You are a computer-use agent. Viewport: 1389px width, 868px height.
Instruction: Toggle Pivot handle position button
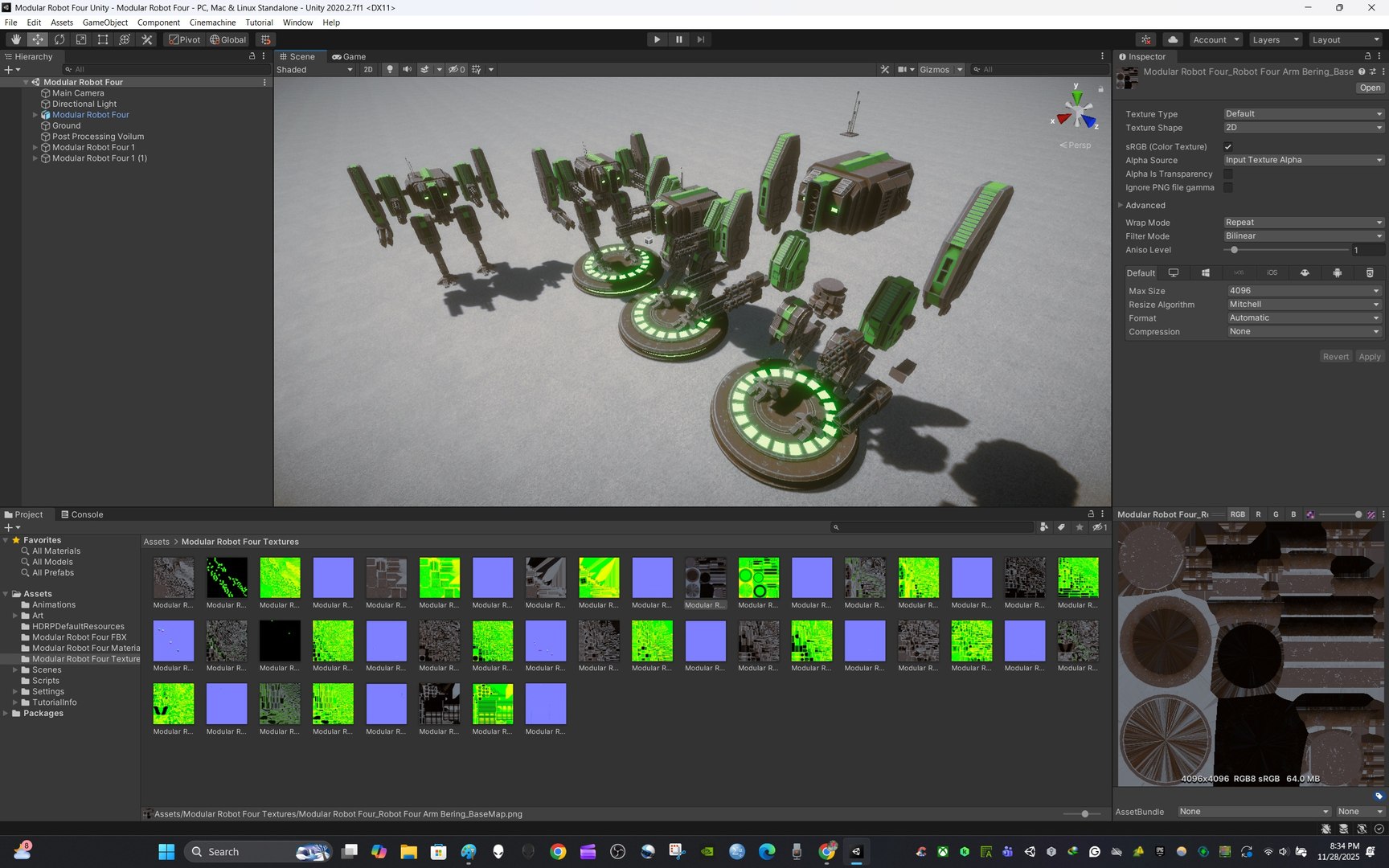185,39
